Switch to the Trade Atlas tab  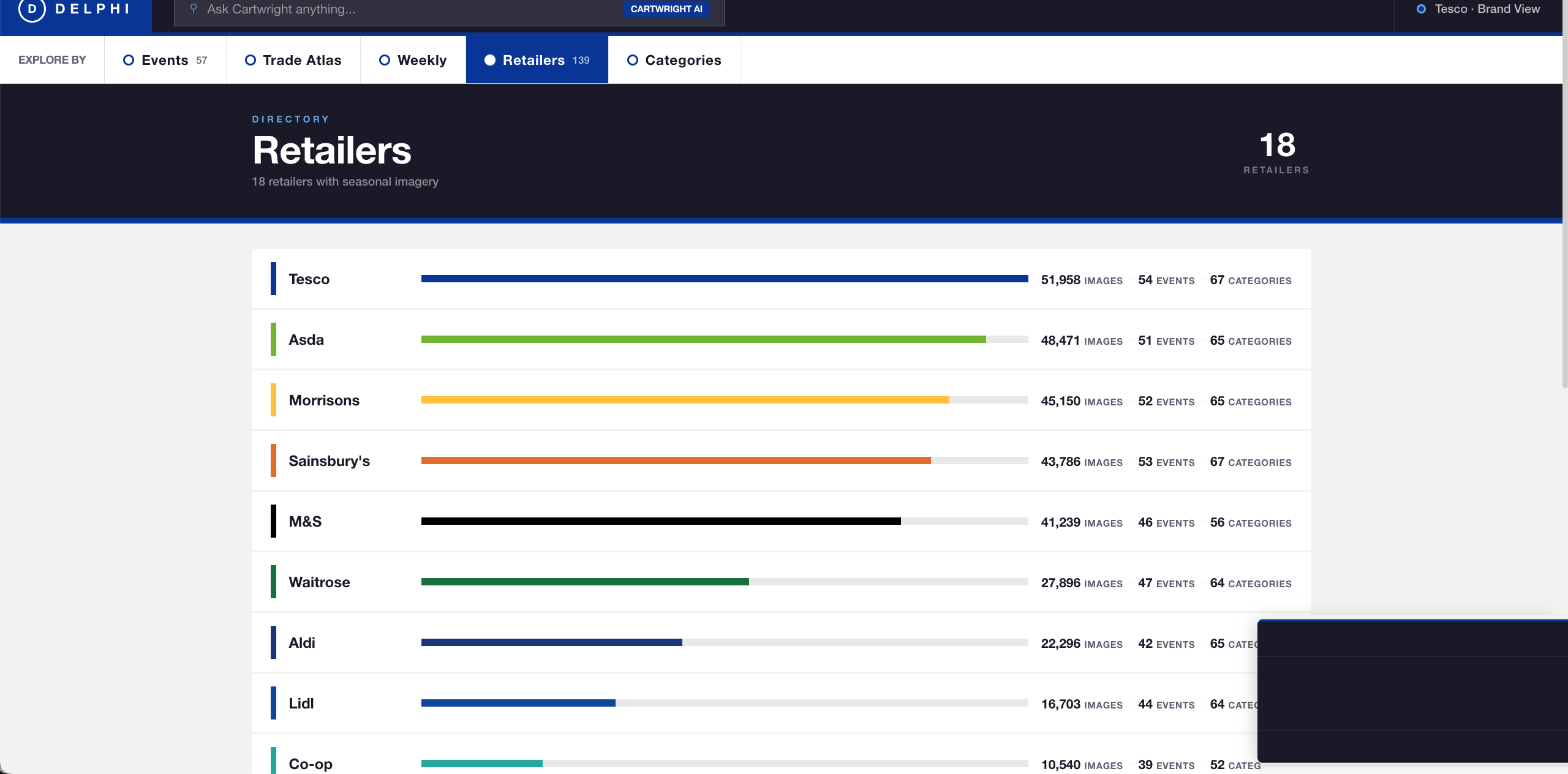293,60
